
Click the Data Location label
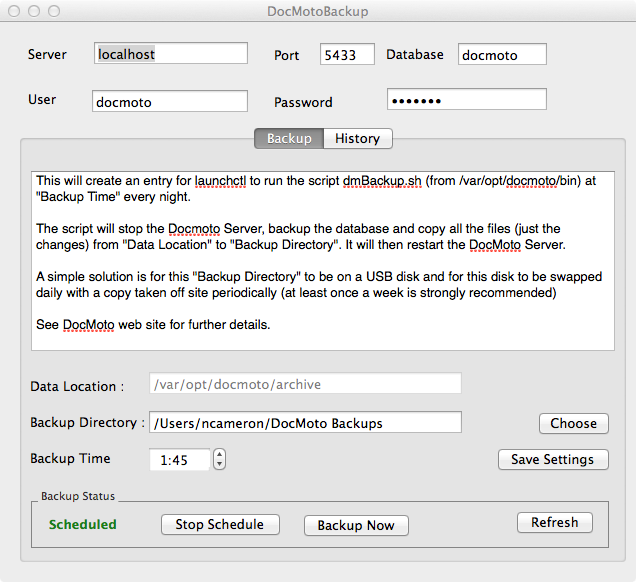(77, 387)
